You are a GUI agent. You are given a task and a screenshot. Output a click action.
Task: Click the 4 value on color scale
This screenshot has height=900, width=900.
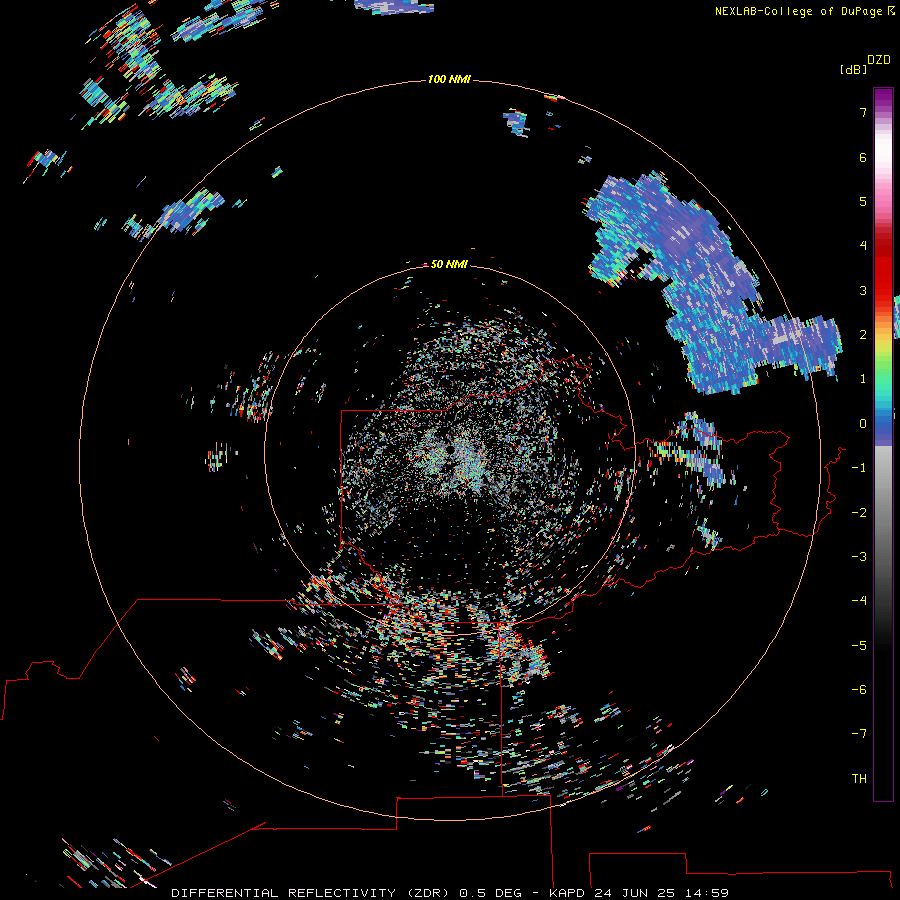[x=863, y=246]
